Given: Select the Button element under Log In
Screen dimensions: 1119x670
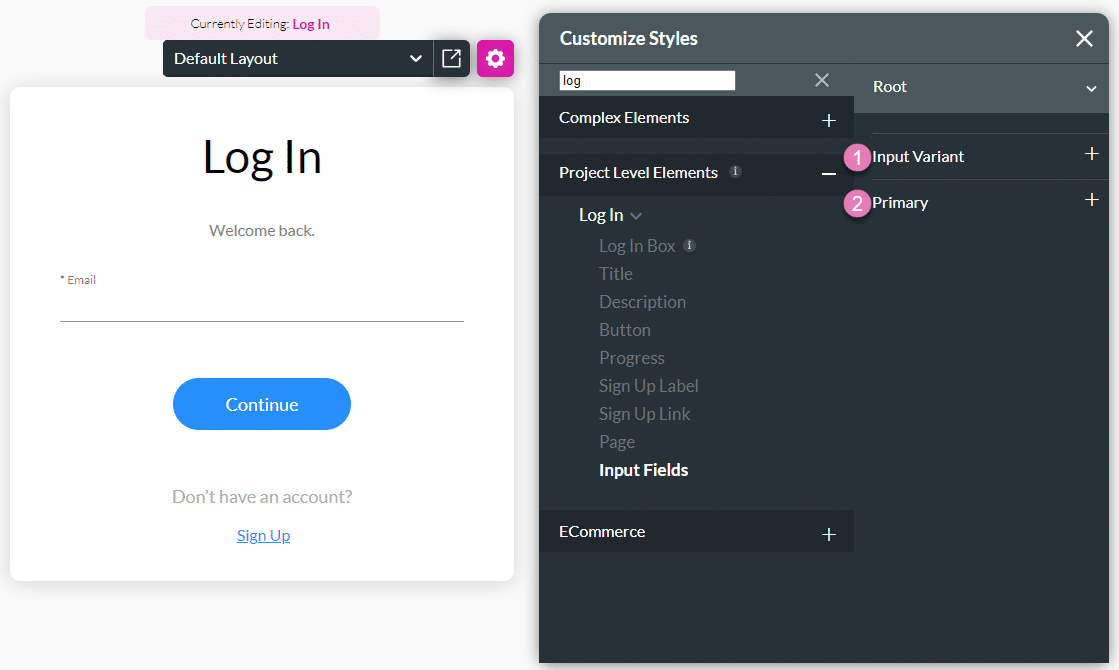Looking at the screenshot, I should tap(625, 329).
